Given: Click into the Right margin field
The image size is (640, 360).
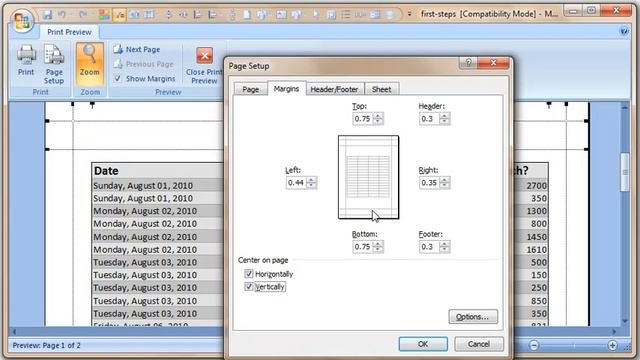Looking at the screenshot, I should click(x=430, y=183).
